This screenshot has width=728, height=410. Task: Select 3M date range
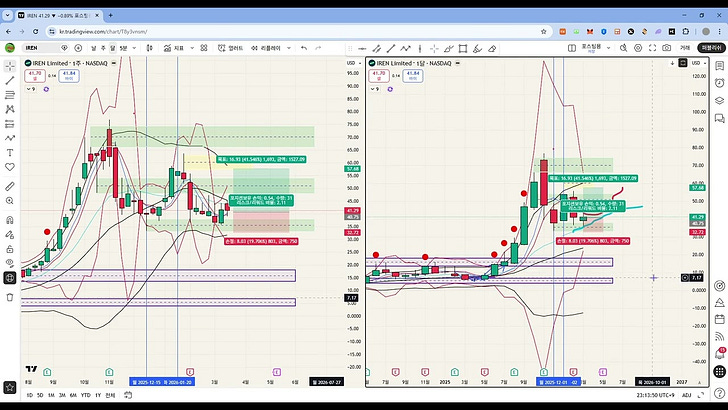pos(62,395)
